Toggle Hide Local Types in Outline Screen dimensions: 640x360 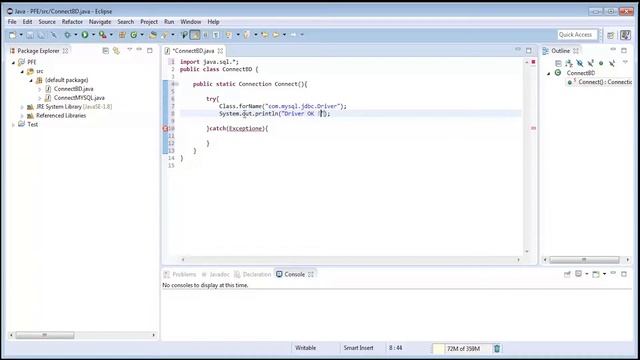tap(612, 63)
